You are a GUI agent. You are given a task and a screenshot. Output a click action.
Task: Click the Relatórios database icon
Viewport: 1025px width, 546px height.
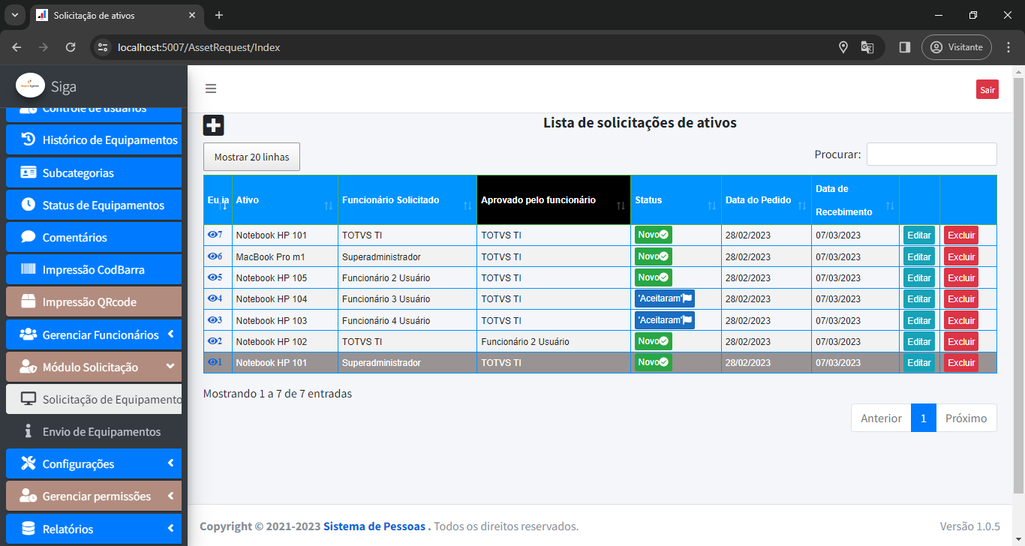tap(28, 528)
